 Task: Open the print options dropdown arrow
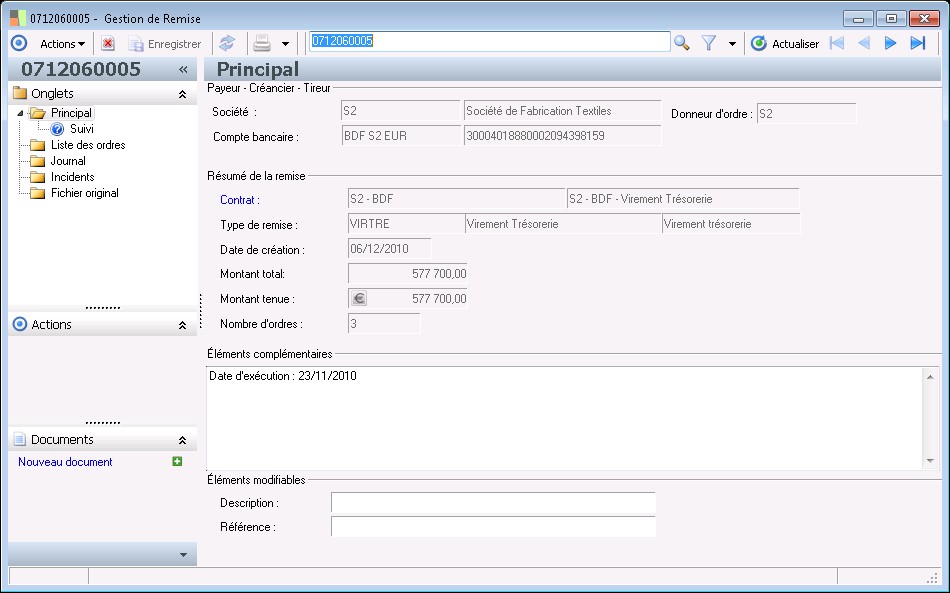pos(285,44)
